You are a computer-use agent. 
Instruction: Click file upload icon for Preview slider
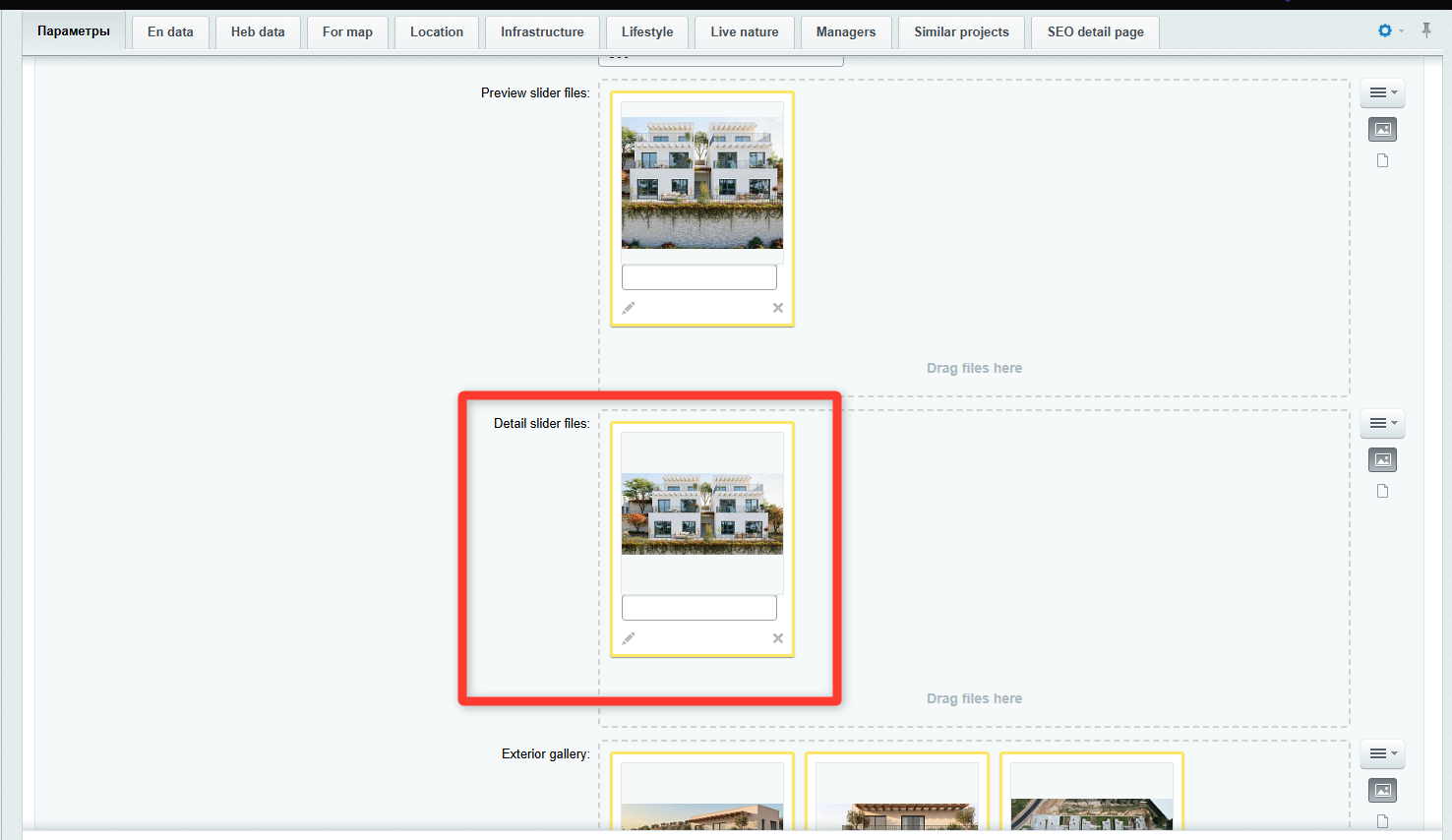click(x=1382, y=160)
